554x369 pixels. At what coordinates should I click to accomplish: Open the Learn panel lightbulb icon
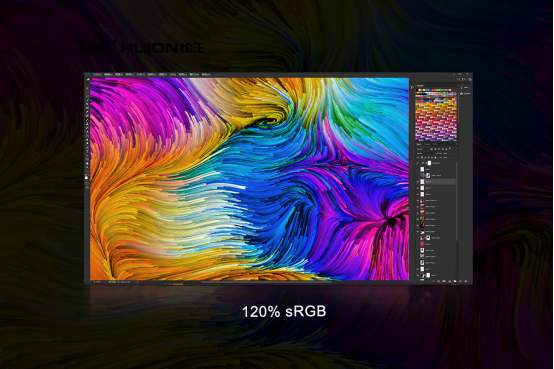[461, 87]
